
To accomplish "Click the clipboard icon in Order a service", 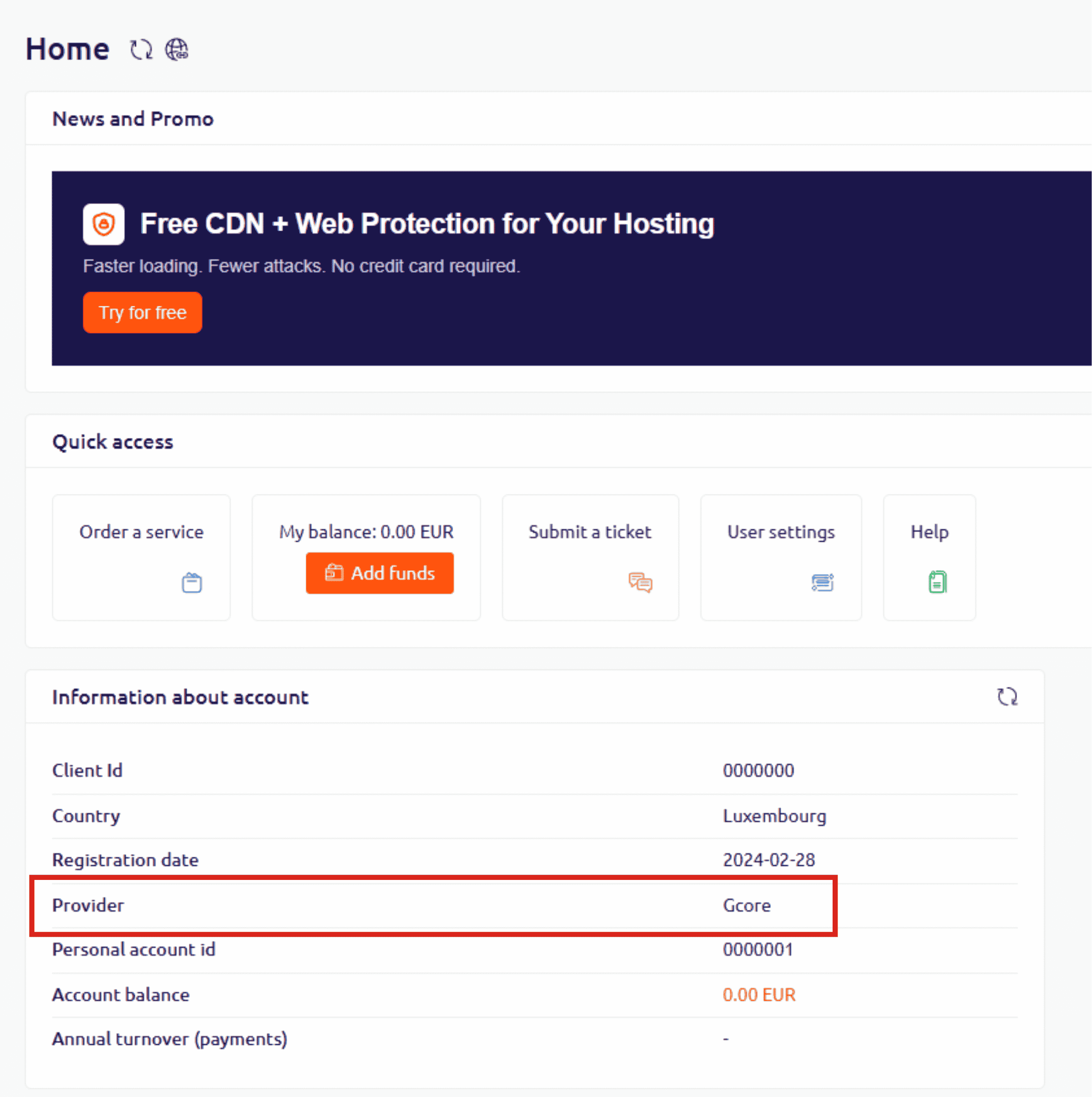I will 192,583.
